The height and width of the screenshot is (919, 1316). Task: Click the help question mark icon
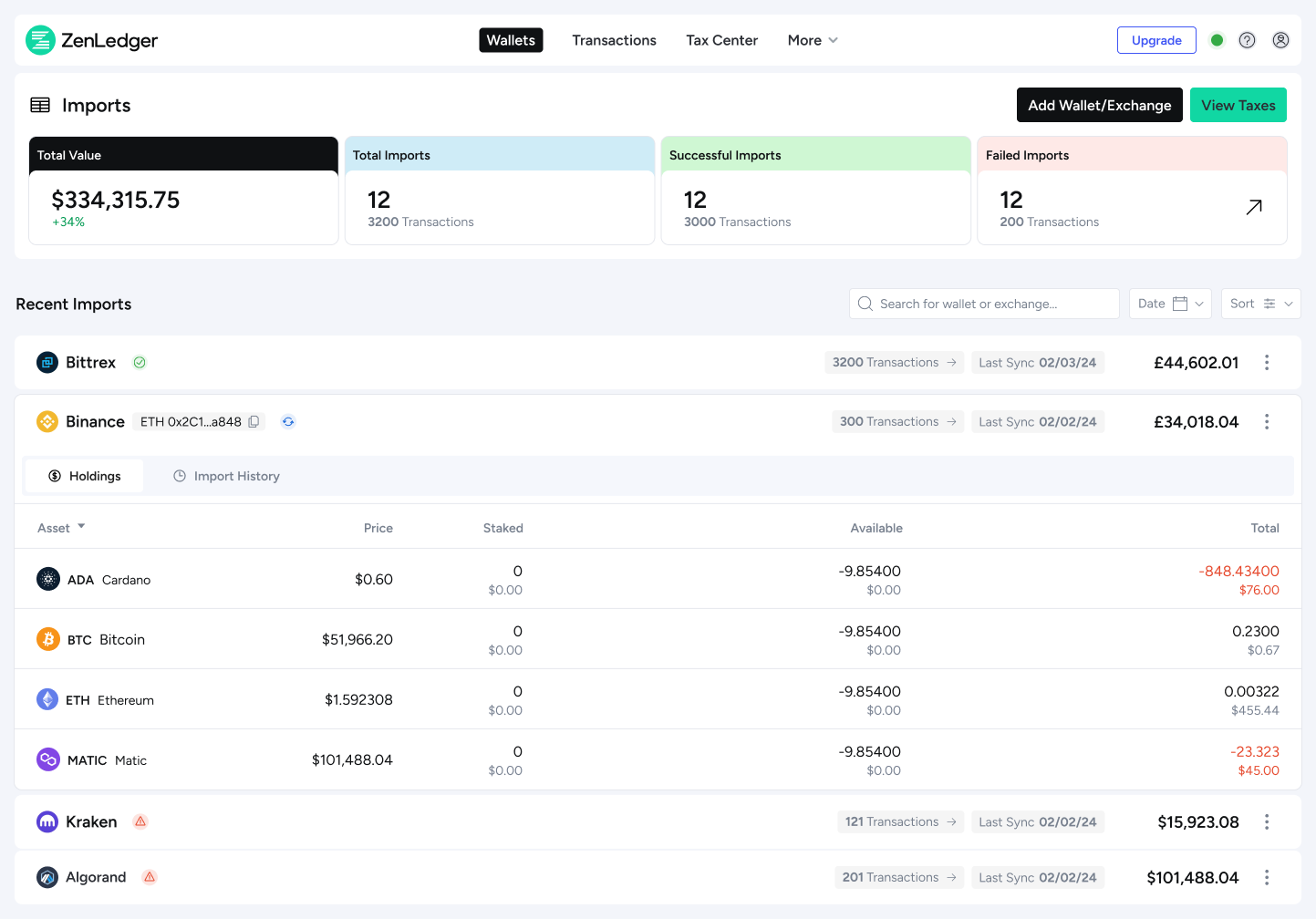point(1247,40)
